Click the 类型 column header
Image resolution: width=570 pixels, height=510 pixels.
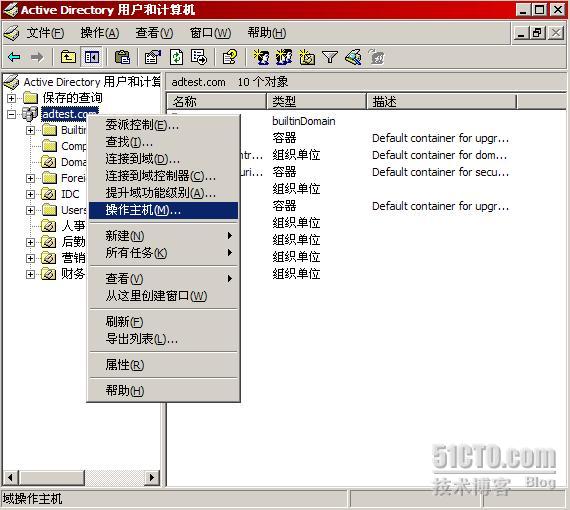[316, 101]
